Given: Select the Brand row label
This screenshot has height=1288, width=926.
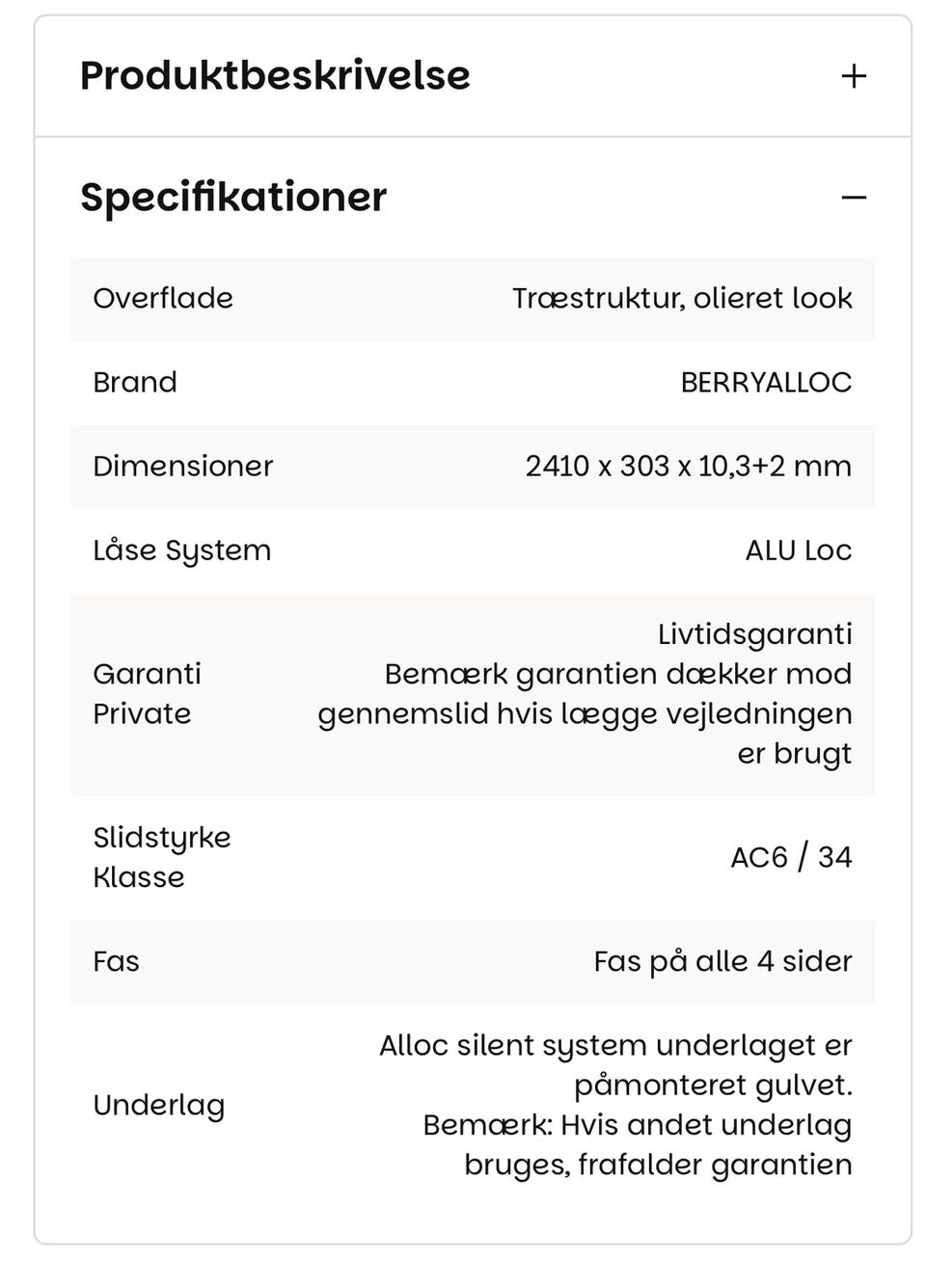Looking at the screenshot, I should coord(135,382).
